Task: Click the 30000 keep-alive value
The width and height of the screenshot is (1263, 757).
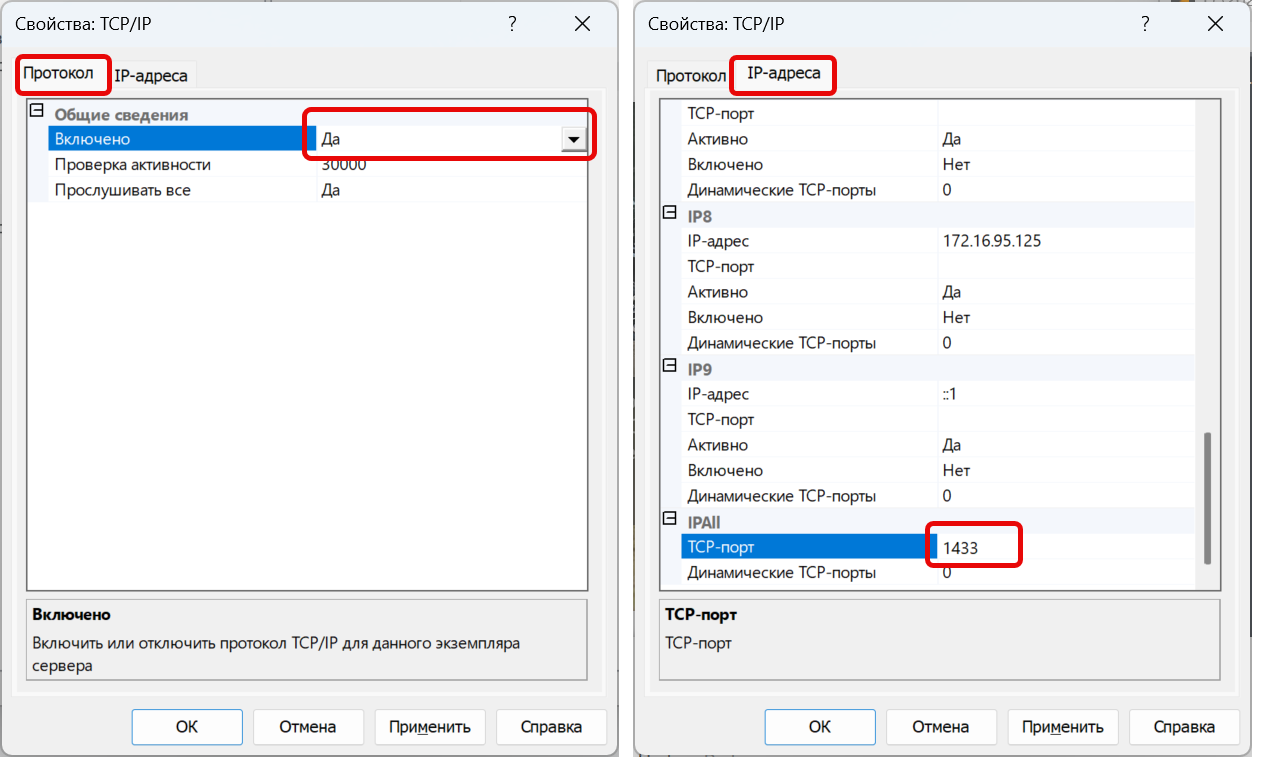Action: coord(344,165)
